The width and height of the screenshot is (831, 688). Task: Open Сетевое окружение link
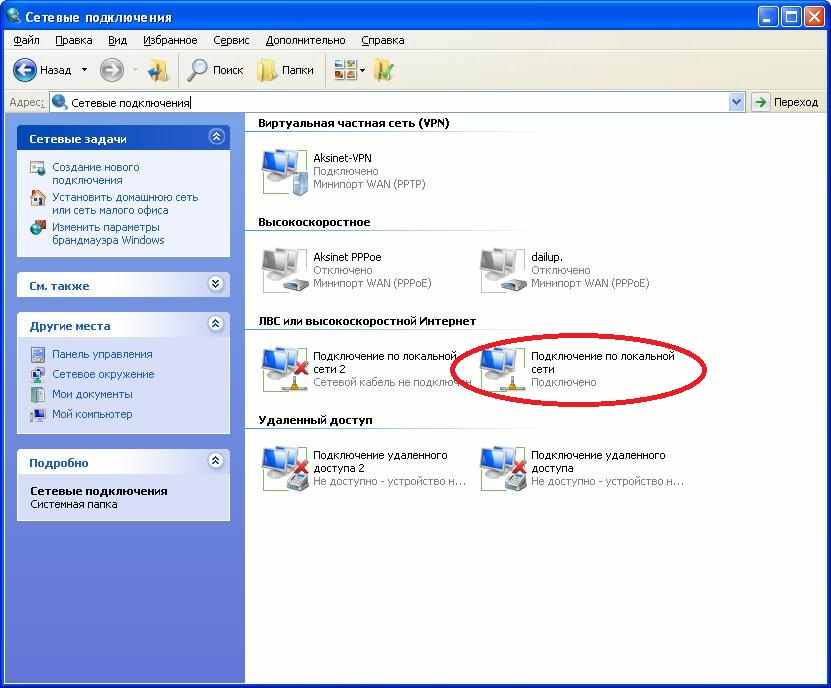[x=103, y=374]
